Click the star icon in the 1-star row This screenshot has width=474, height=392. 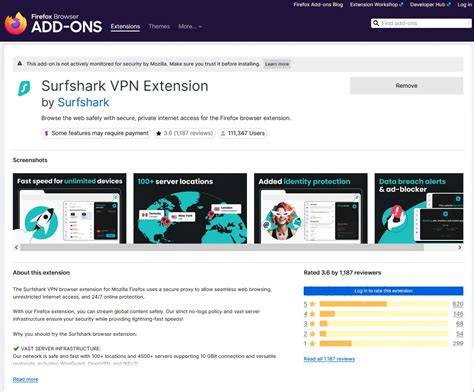[312, 343]
